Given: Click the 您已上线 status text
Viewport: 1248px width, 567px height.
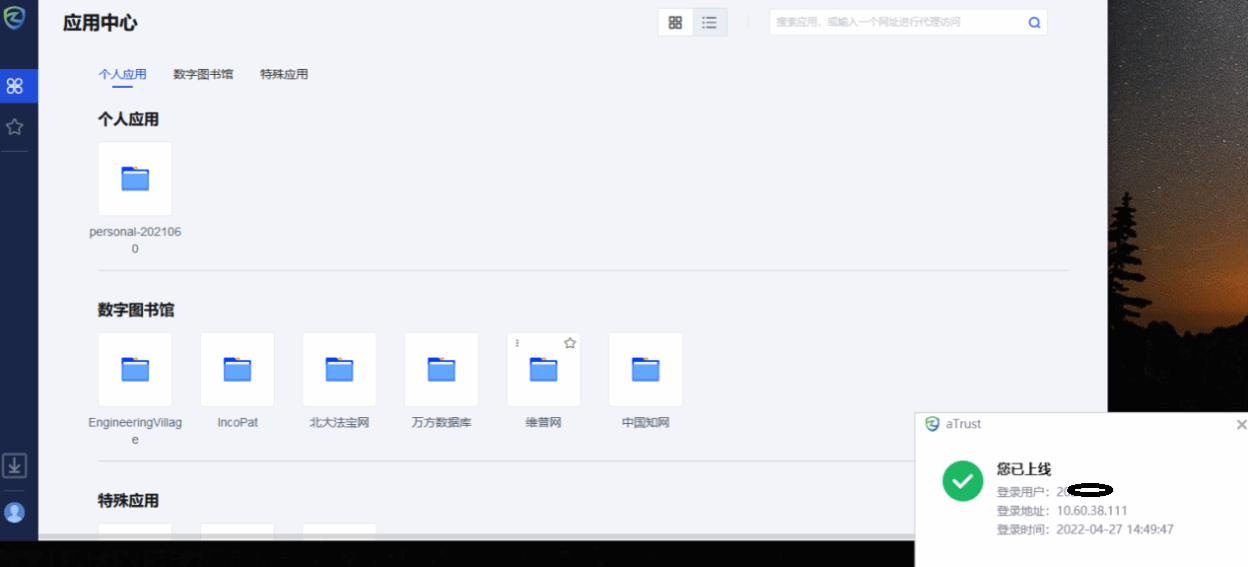Looking at the screenshot, I should pos(1024,469).
